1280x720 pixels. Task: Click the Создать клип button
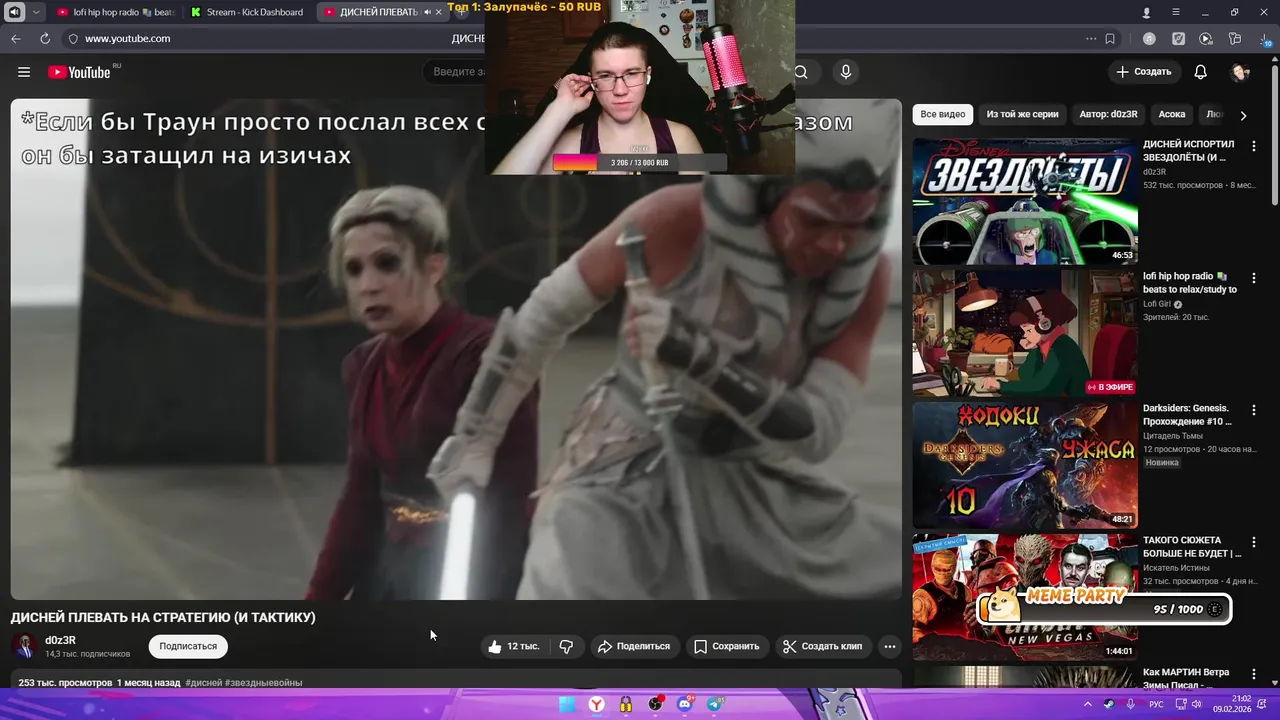(x=822, y=646)
